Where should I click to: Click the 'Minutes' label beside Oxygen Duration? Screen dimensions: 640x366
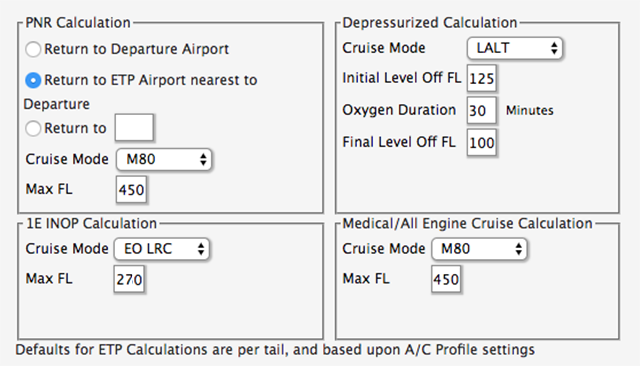tap(530, 110)
